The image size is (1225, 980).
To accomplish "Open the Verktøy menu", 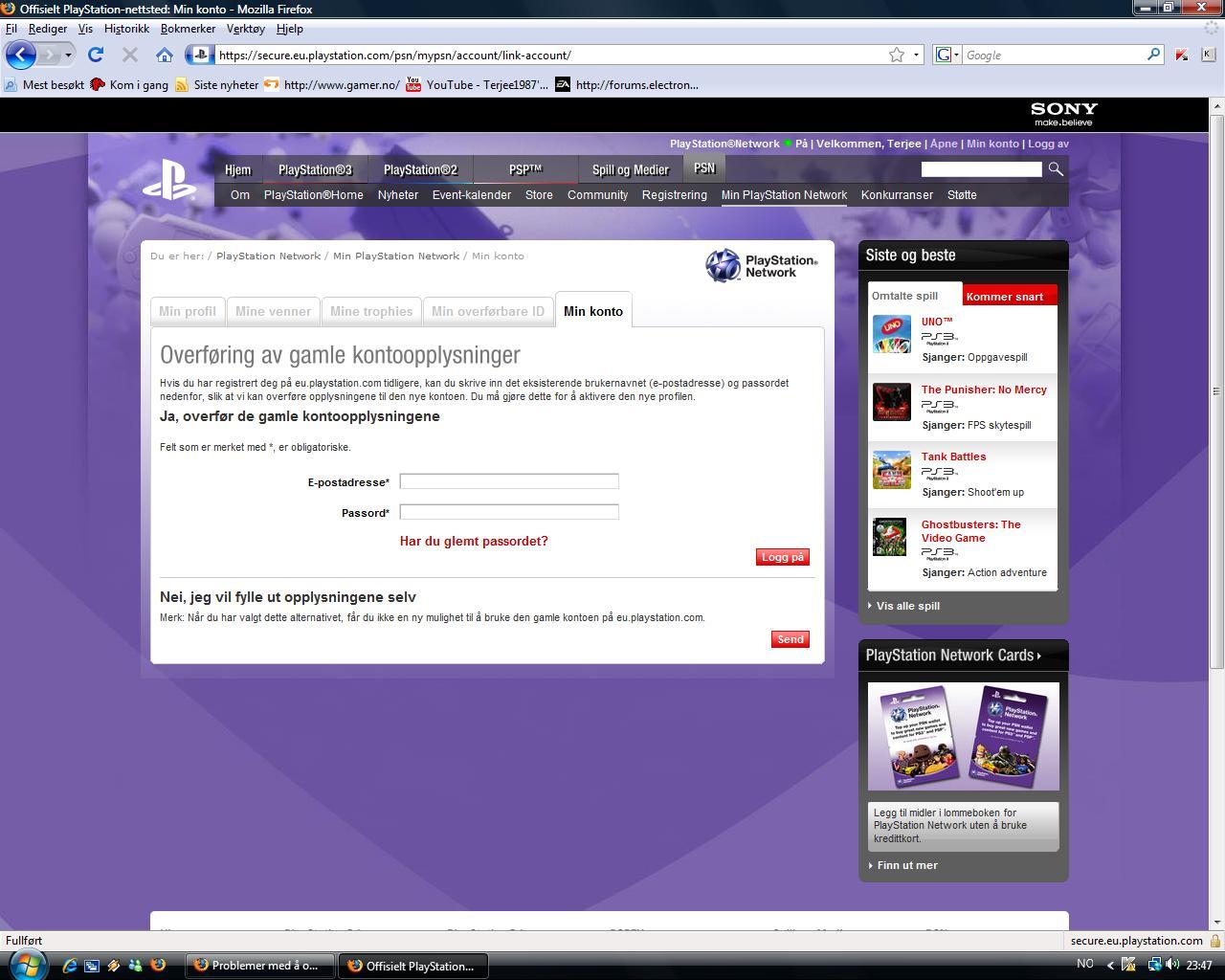I will click(246, 29).
